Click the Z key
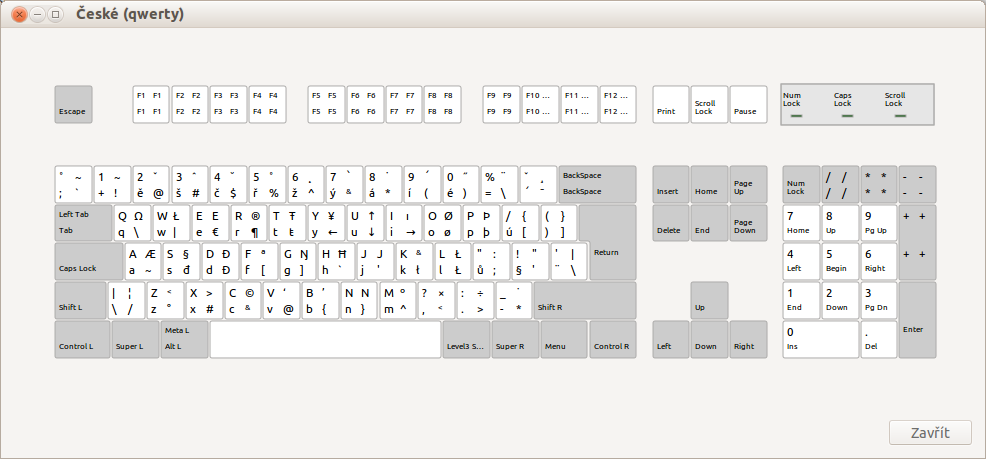 pos(166,301)
